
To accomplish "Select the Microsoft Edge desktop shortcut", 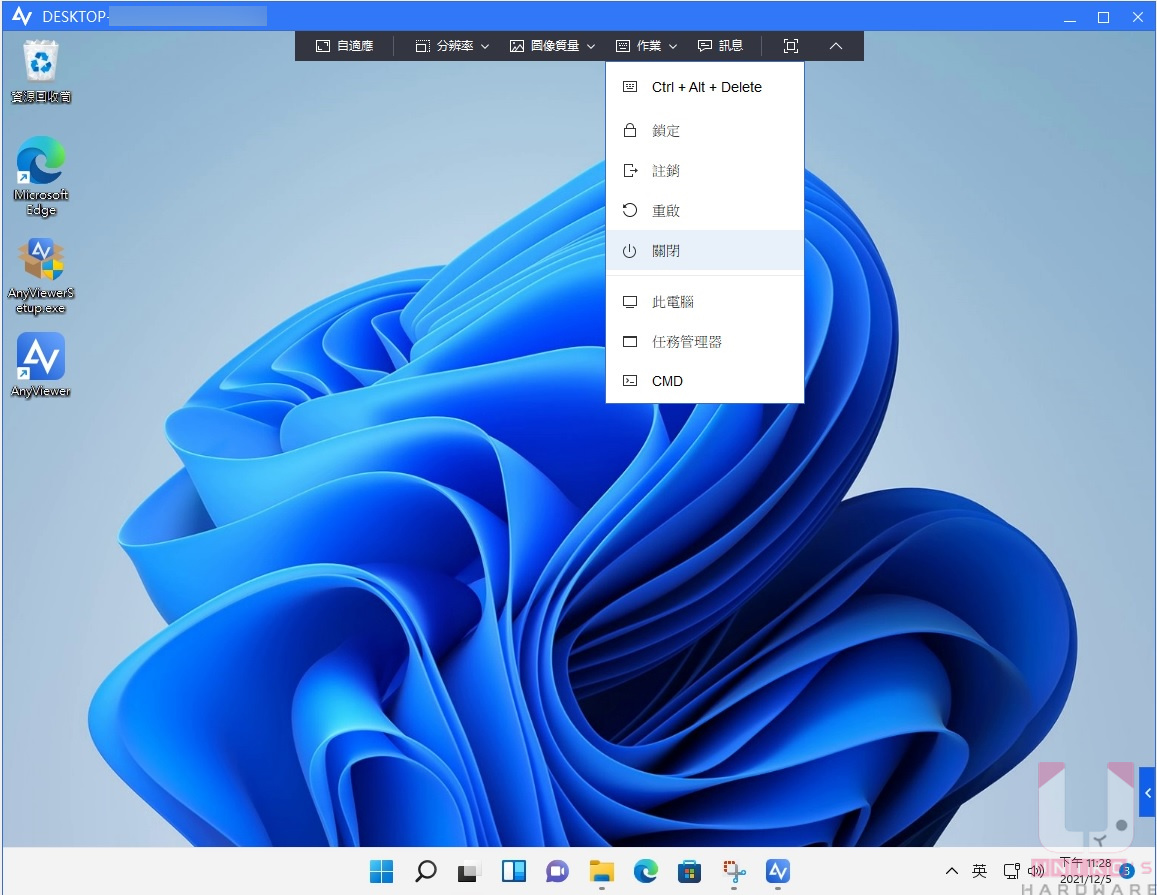I will [41, 176].
